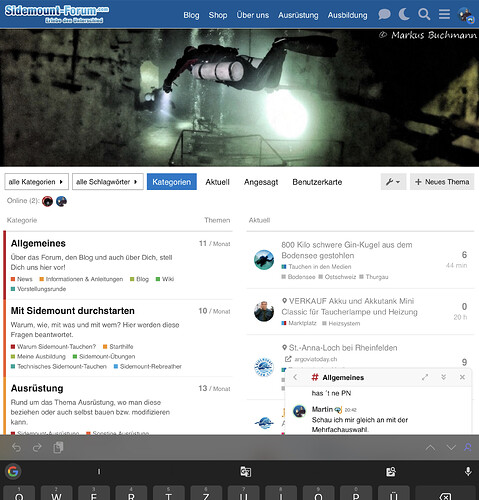Viewport: 479px width, 500px height.
Task: Tap the clipboard paste icon in keyboard toolbar
Action: click(x=58, y=447)
